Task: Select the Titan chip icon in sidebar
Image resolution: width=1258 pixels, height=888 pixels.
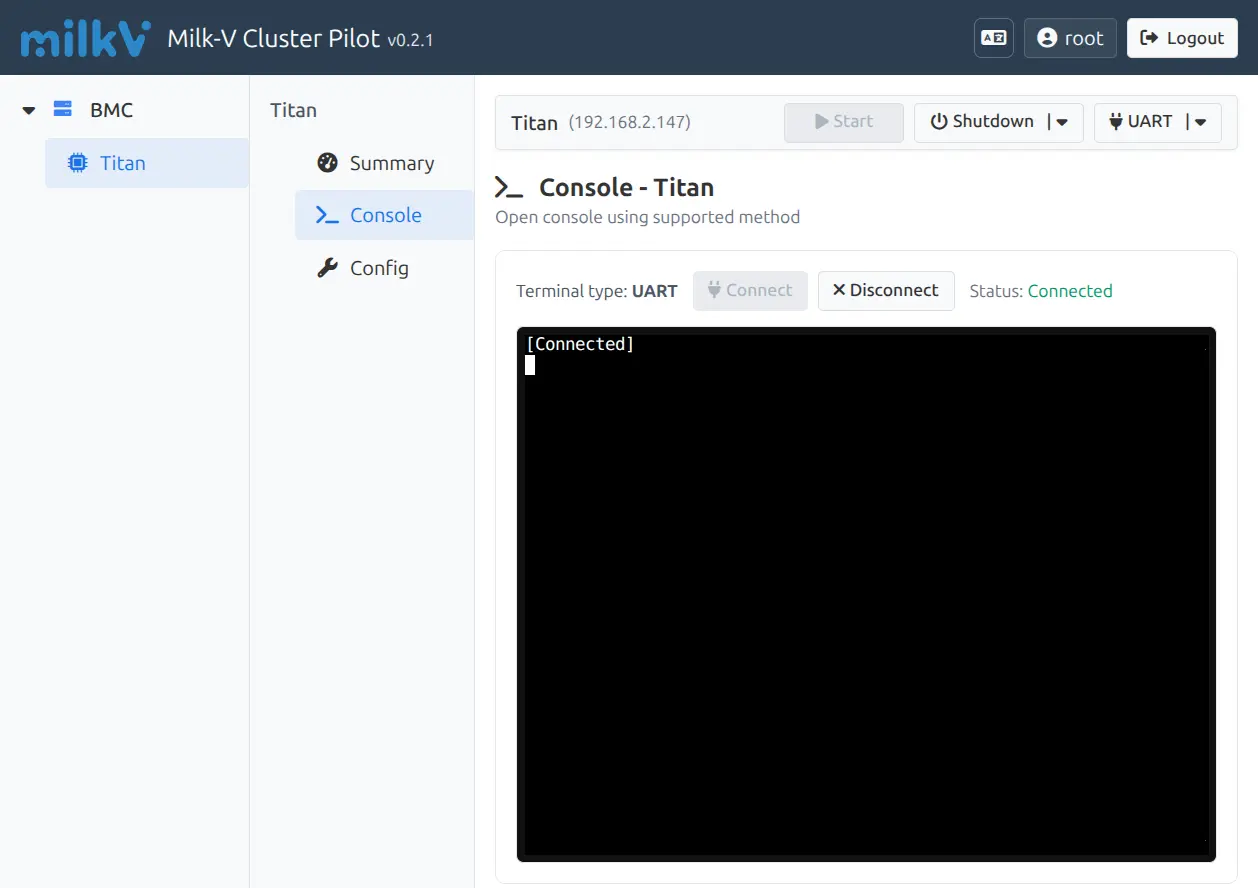Action: coord(77,163)
